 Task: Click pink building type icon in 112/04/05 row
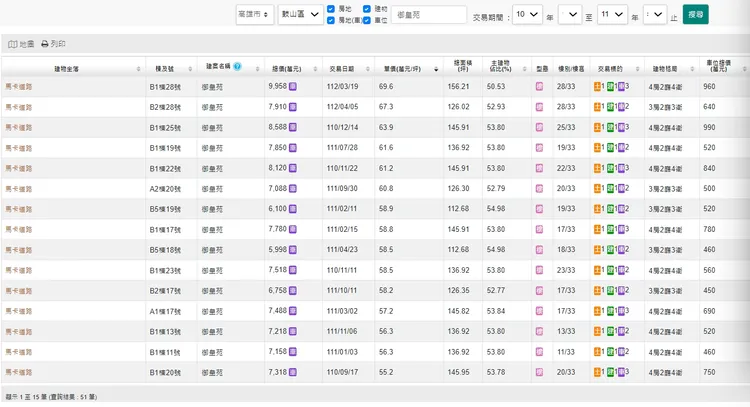coord(539,107)
